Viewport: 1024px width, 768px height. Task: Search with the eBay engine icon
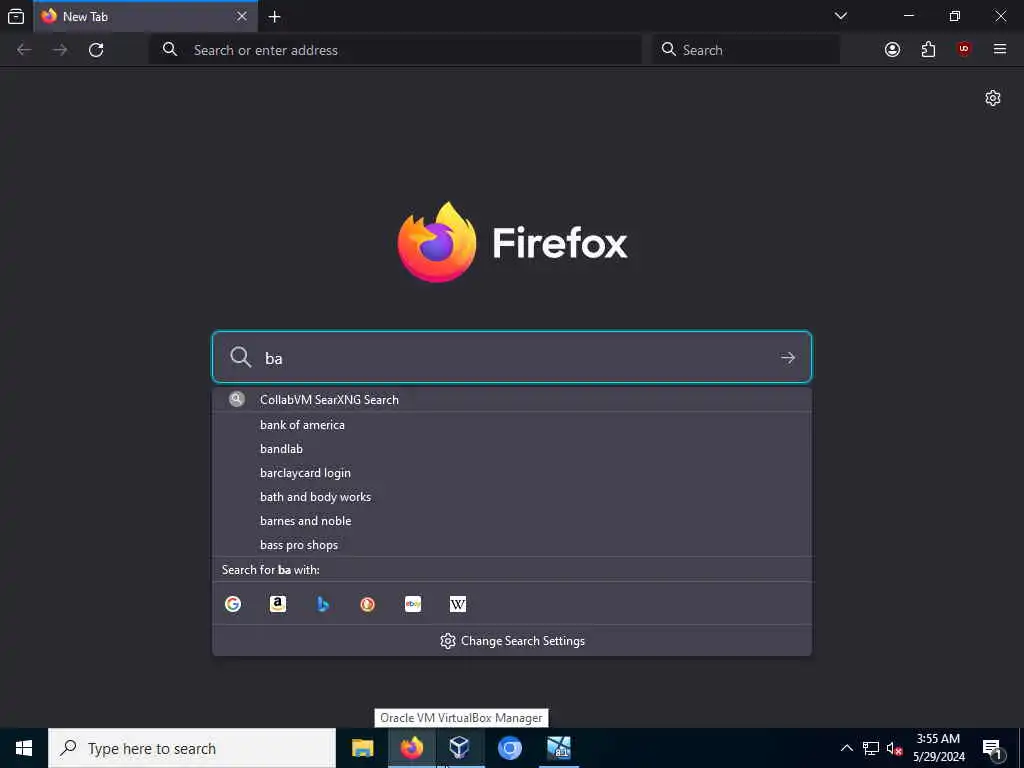(x=413, y=604)
